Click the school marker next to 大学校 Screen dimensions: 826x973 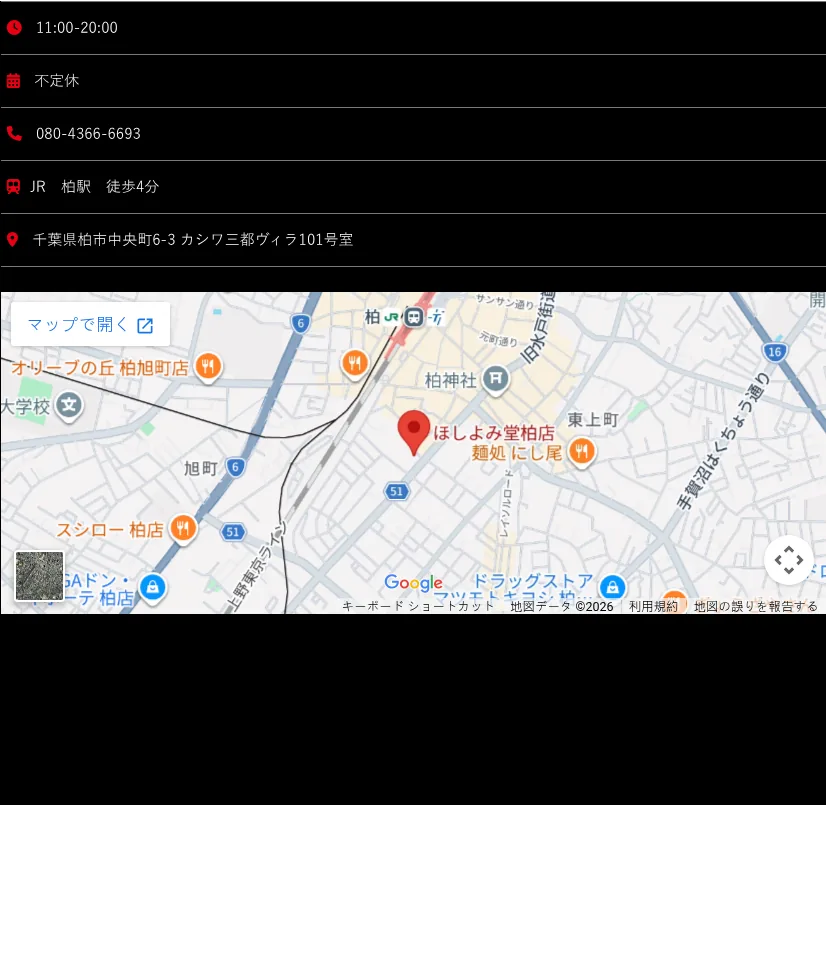(69, 405)
